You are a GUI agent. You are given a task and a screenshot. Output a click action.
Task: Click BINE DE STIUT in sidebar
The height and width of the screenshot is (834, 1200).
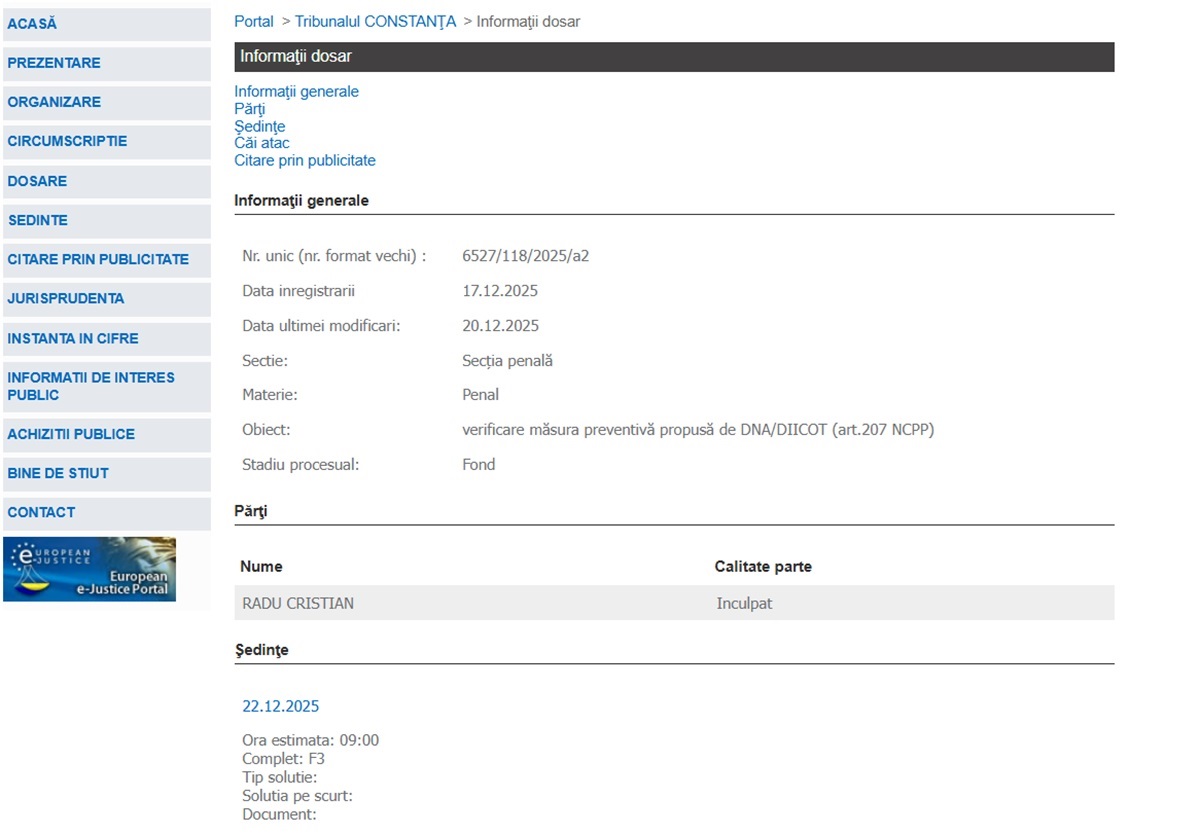(58, 473)
